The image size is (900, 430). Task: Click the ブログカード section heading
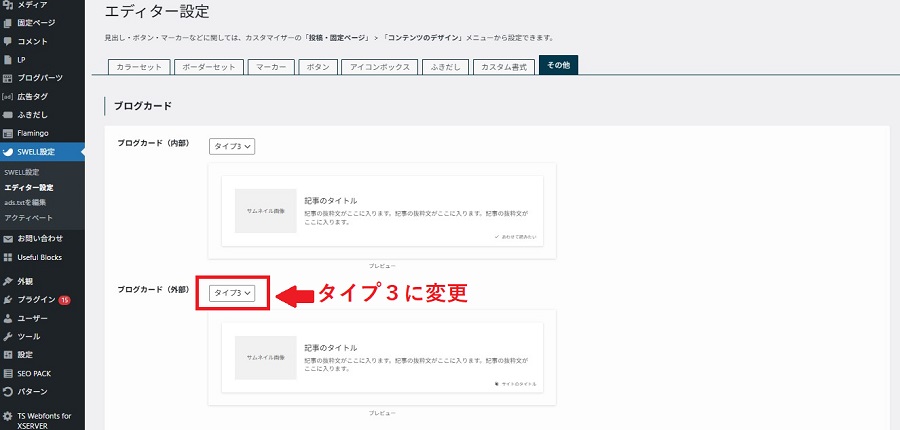pos(143,106)
